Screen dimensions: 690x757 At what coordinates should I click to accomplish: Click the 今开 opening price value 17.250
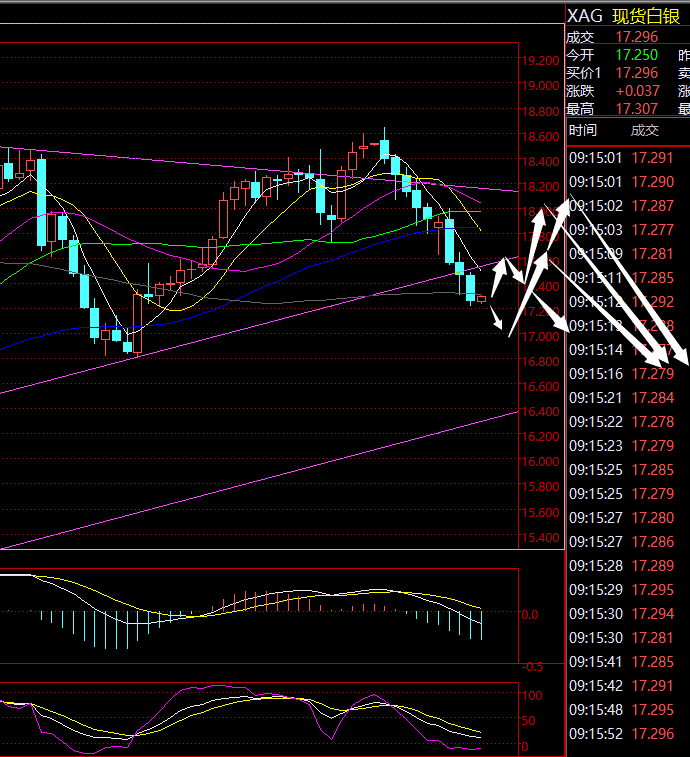point(636,55)
